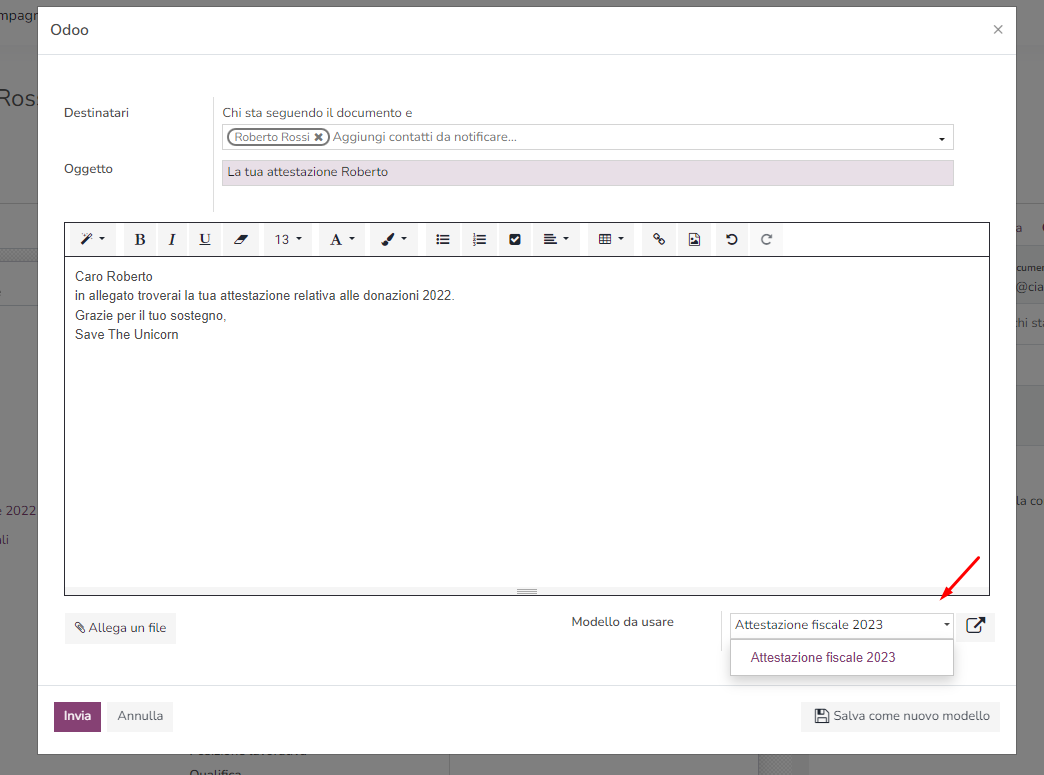Open the magic wand style menu

point(89,239)
